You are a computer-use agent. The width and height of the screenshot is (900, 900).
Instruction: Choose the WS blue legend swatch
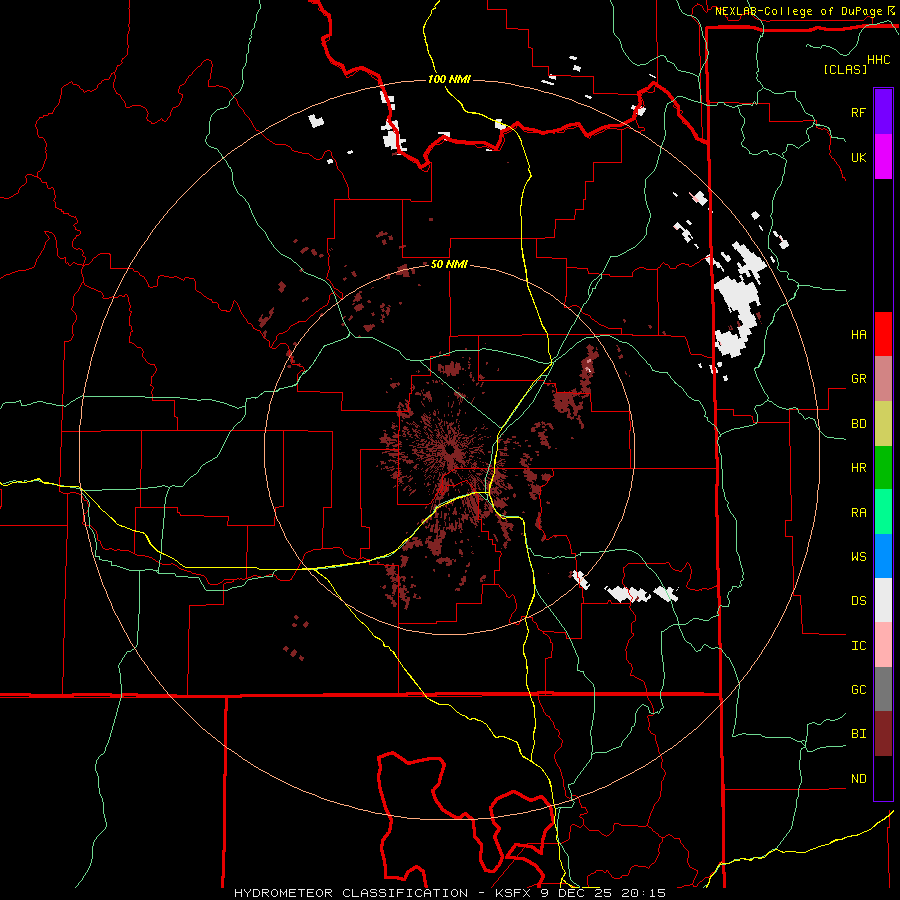(x=883, y=556)
